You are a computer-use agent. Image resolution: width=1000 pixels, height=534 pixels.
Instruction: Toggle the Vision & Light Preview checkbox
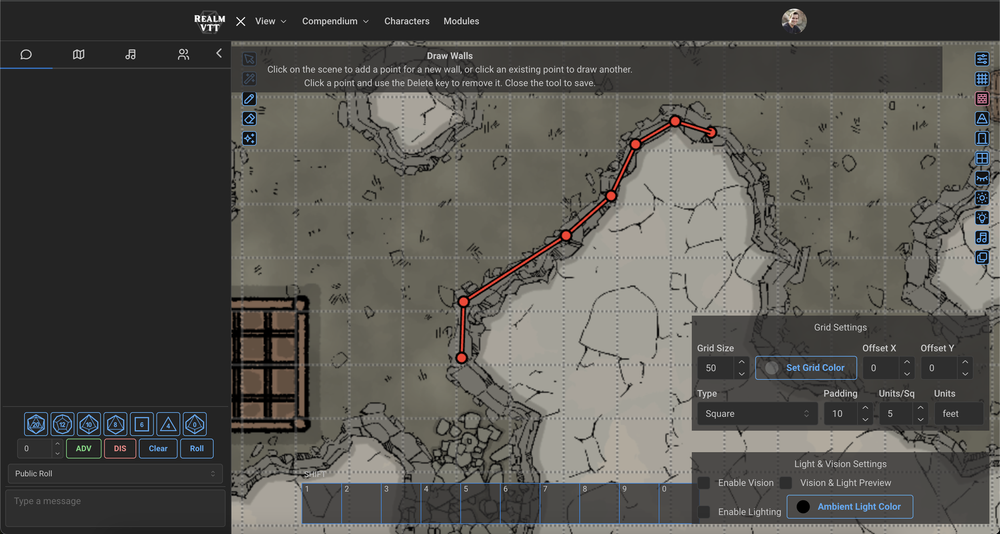(x=786, y=483)
